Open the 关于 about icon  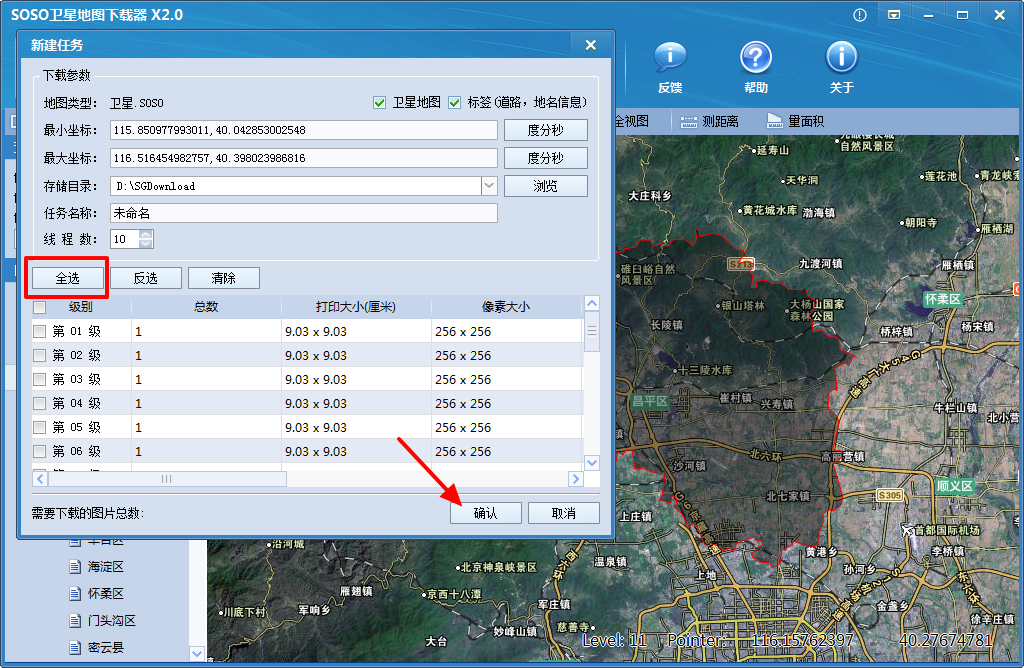click(x=842, y=59)
